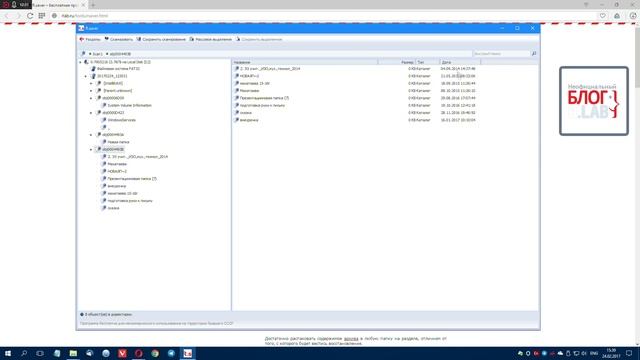This screenshot has width=640, height=360.
Task: Open the Разделы toolbar button
Action: (x=90, y=39)
